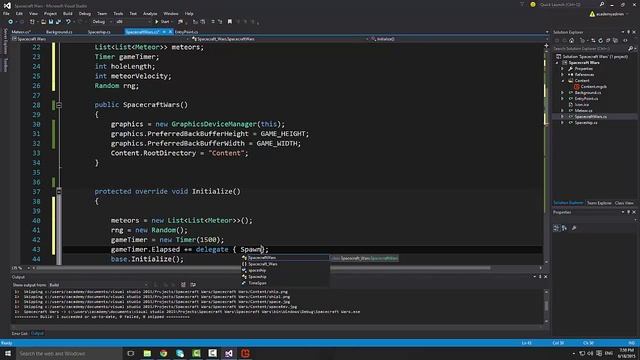Open the Tools menu
The height and width of the screenshot is (360, 640).
[x=118, y=13]
